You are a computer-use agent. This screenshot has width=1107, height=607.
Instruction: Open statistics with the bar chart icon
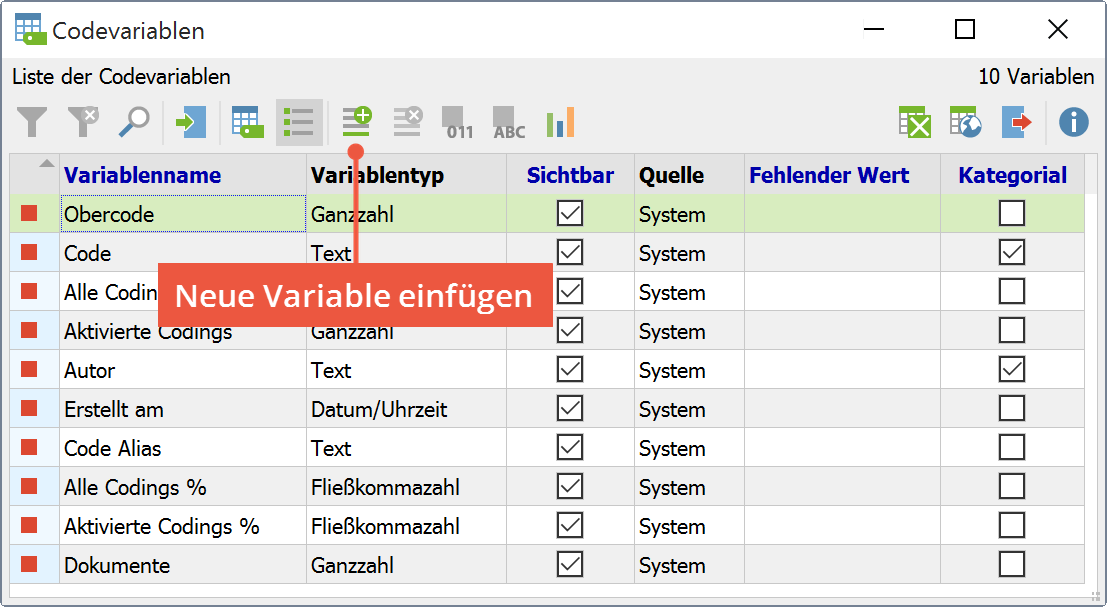(561, 122)
